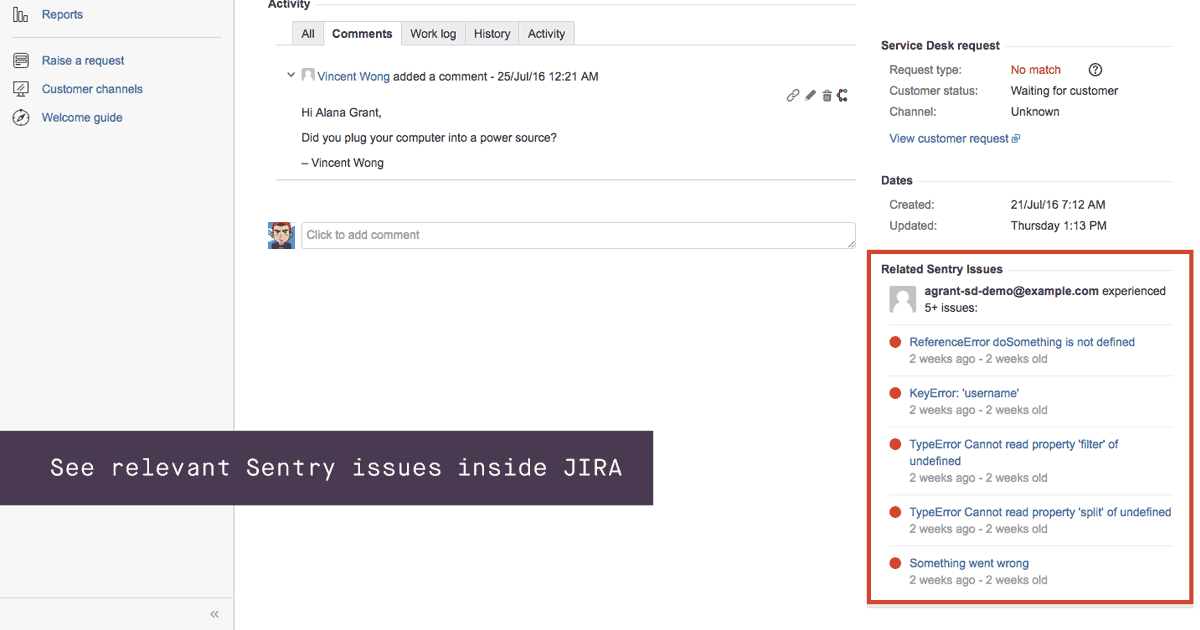Screen dimensions: 1200x630
Task: Switch to the Work log tab
Action: coord(433,33)
